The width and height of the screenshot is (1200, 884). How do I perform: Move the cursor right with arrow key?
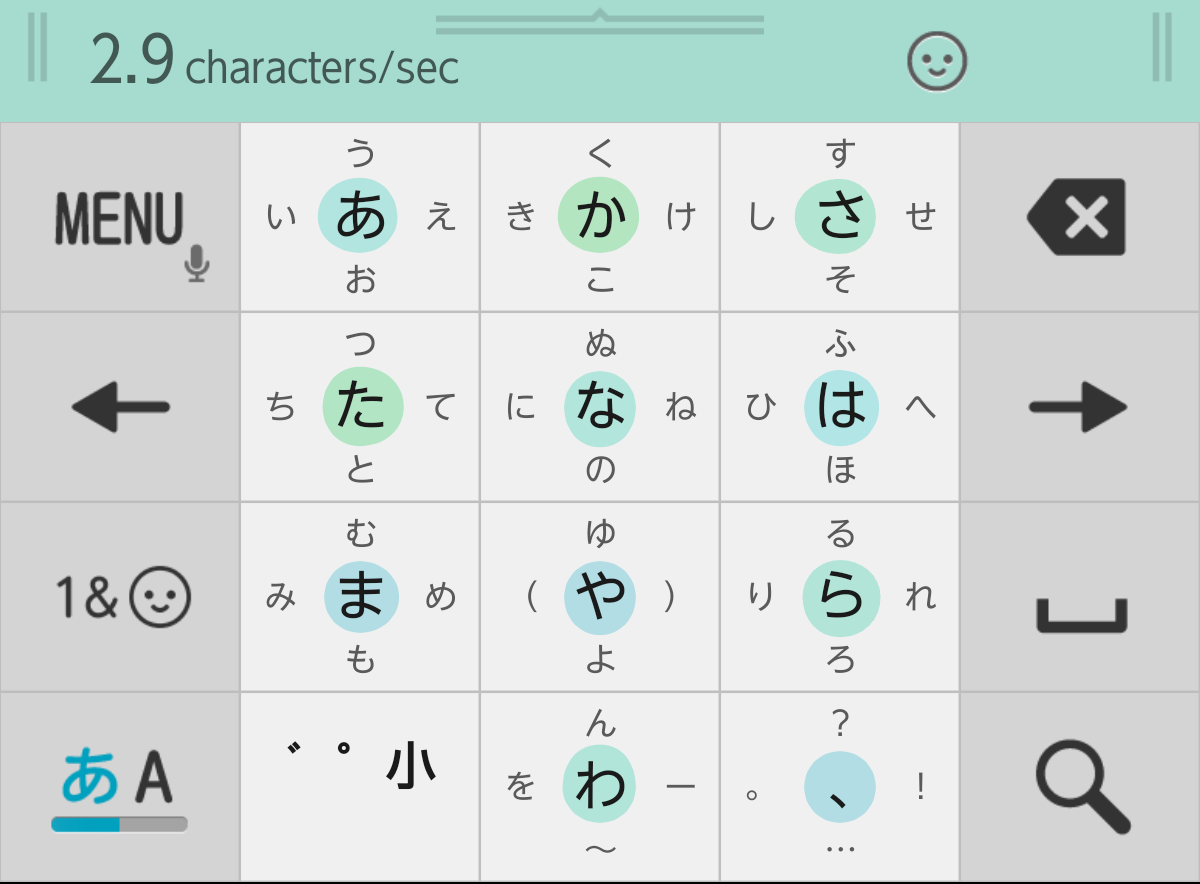pos(1080,406)
